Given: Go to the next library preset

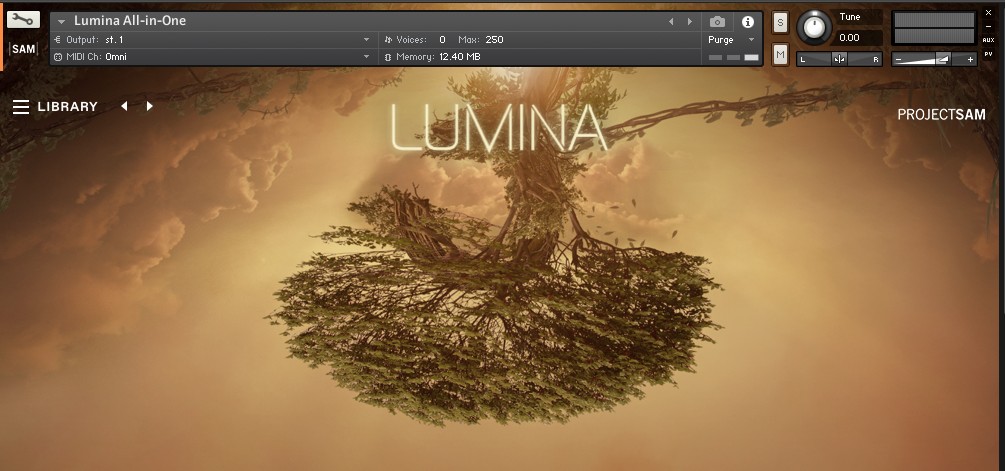Looking at the screenshot, I should (149, 106).
